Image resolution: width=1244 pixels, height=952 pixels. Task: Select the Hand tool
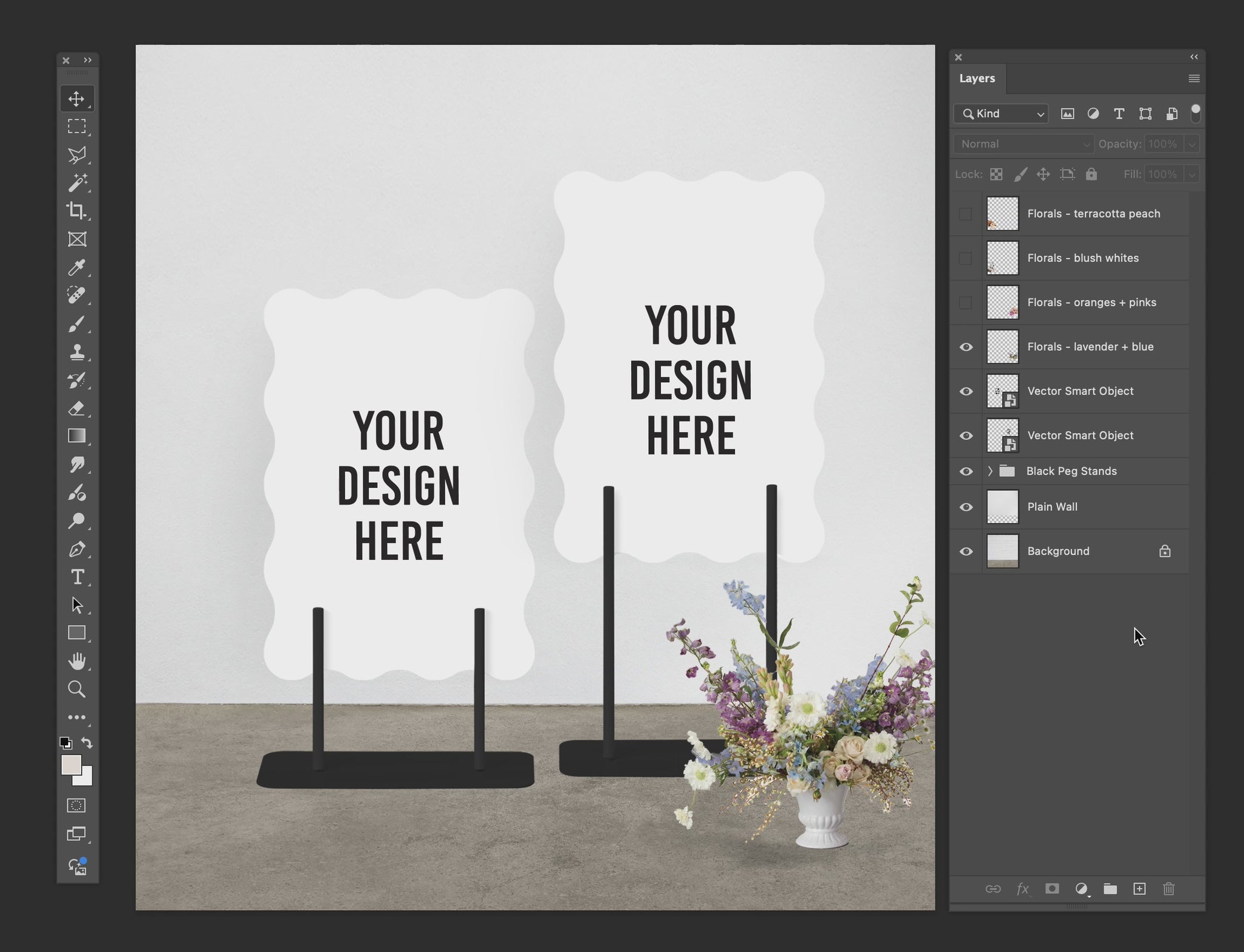point(77,661)
